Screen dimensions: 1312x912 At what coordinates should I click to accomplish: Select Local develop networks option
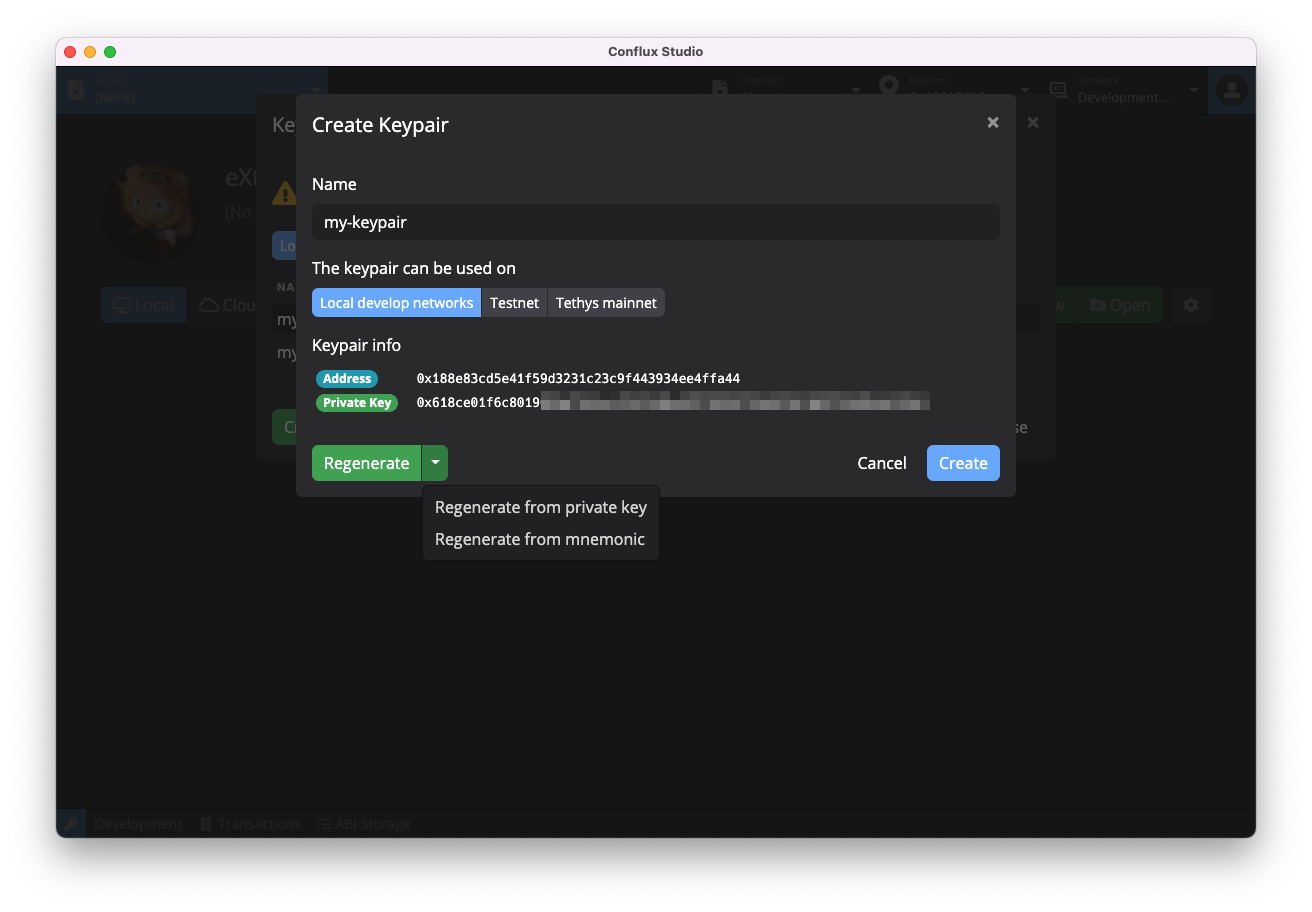tap(397, 303)
